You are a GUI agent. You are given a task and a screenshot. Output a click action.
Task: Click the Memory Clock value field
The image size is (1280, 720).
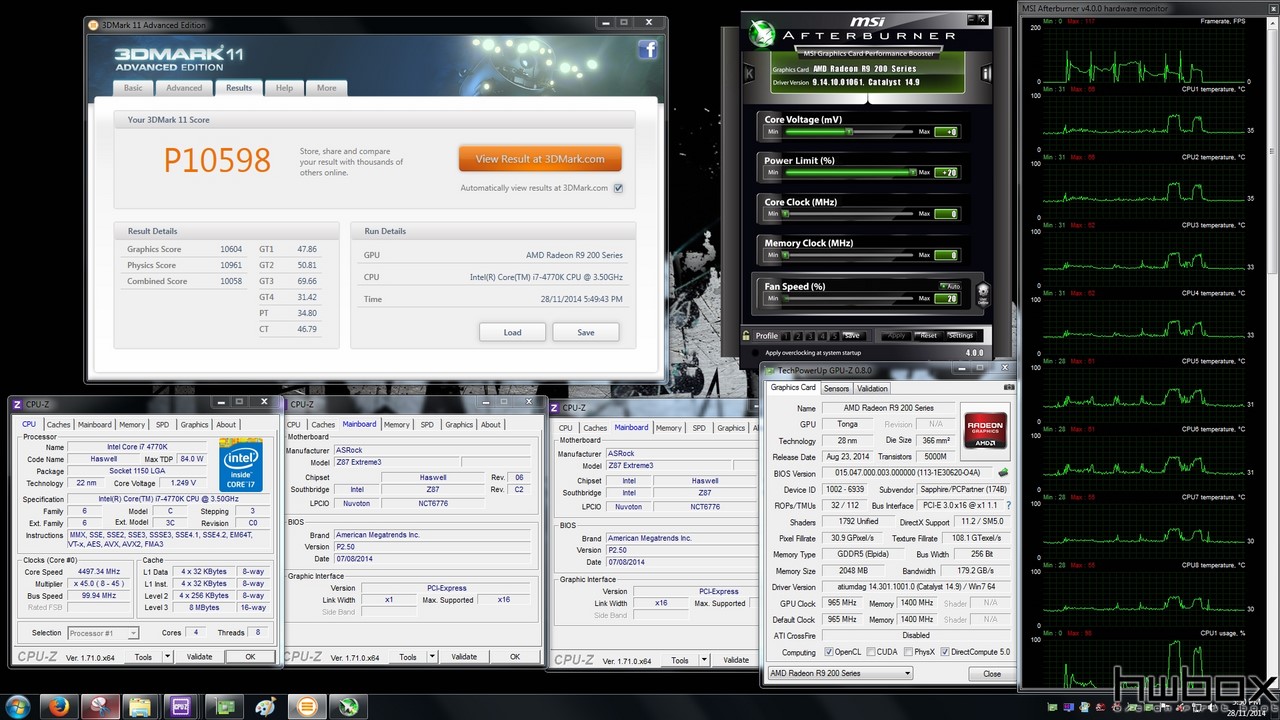946,255
